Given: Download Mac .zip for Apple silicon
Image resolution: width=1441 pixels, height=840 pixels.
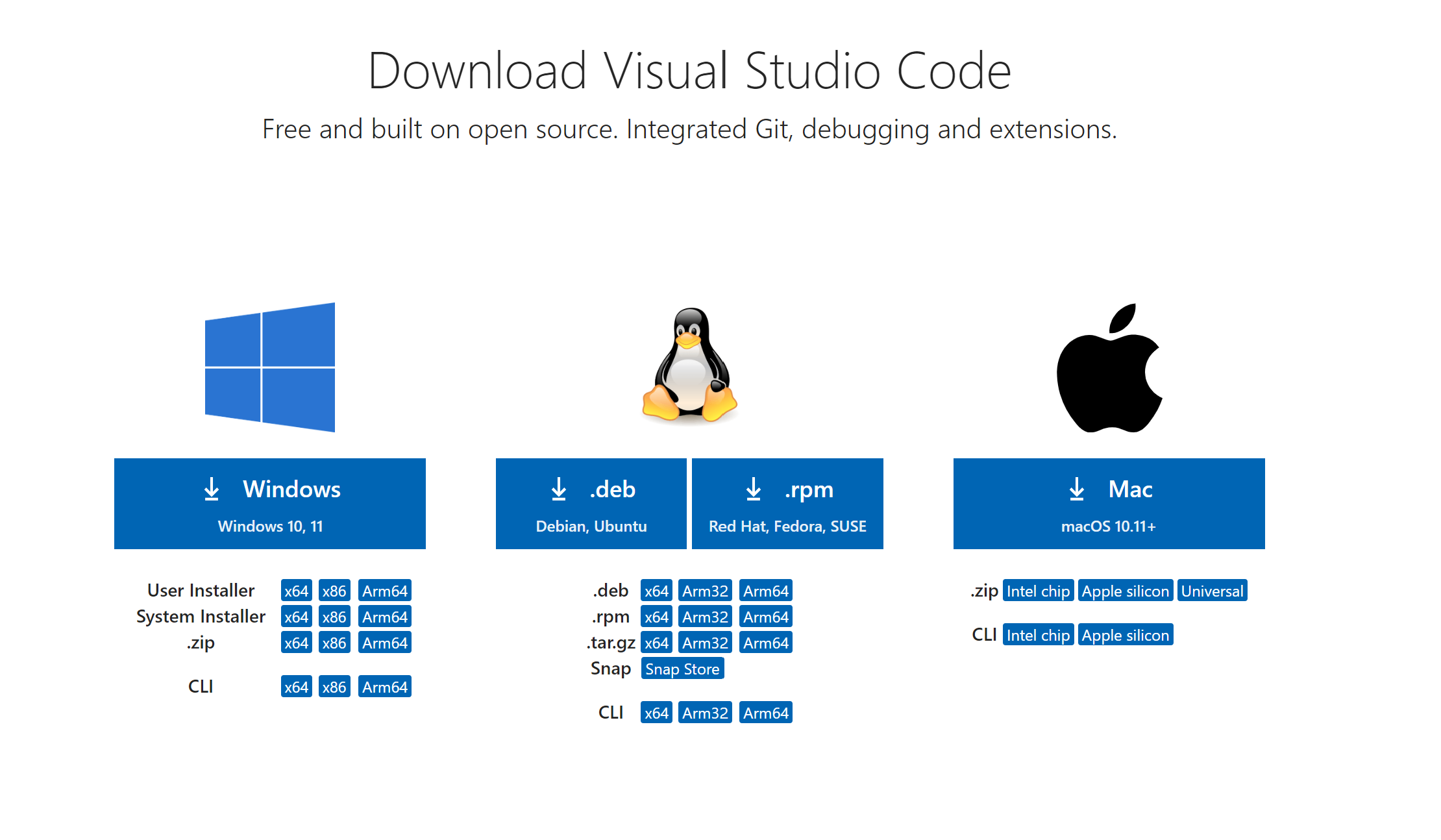Looking at the screenshot, I should pyautogui.click(x=1126, y=591).
